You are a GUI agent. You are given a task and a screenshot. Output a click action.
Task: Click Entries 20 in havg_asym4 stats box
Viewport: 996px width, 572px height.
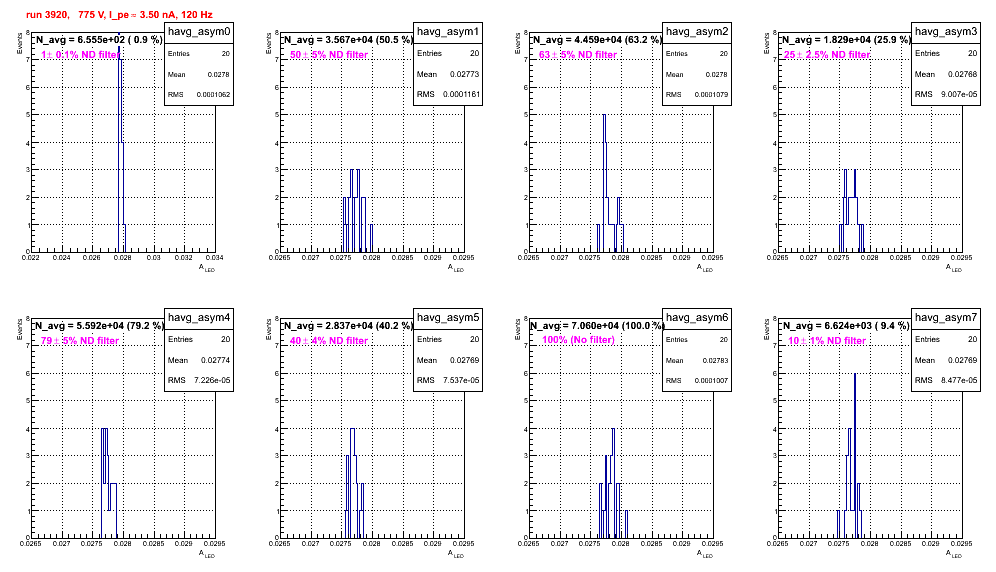tap(198, 340)
